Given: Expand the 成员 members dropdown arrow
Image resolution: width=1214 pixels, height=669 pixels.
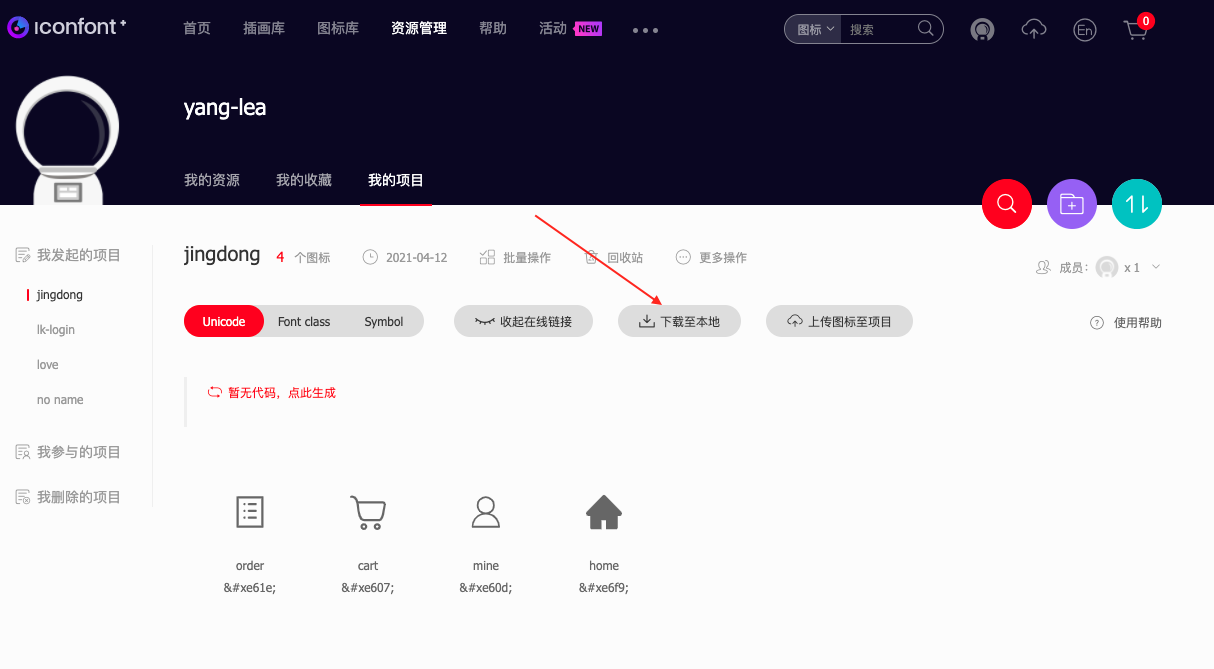Looking at the screenshot, I should [1156, 267].
